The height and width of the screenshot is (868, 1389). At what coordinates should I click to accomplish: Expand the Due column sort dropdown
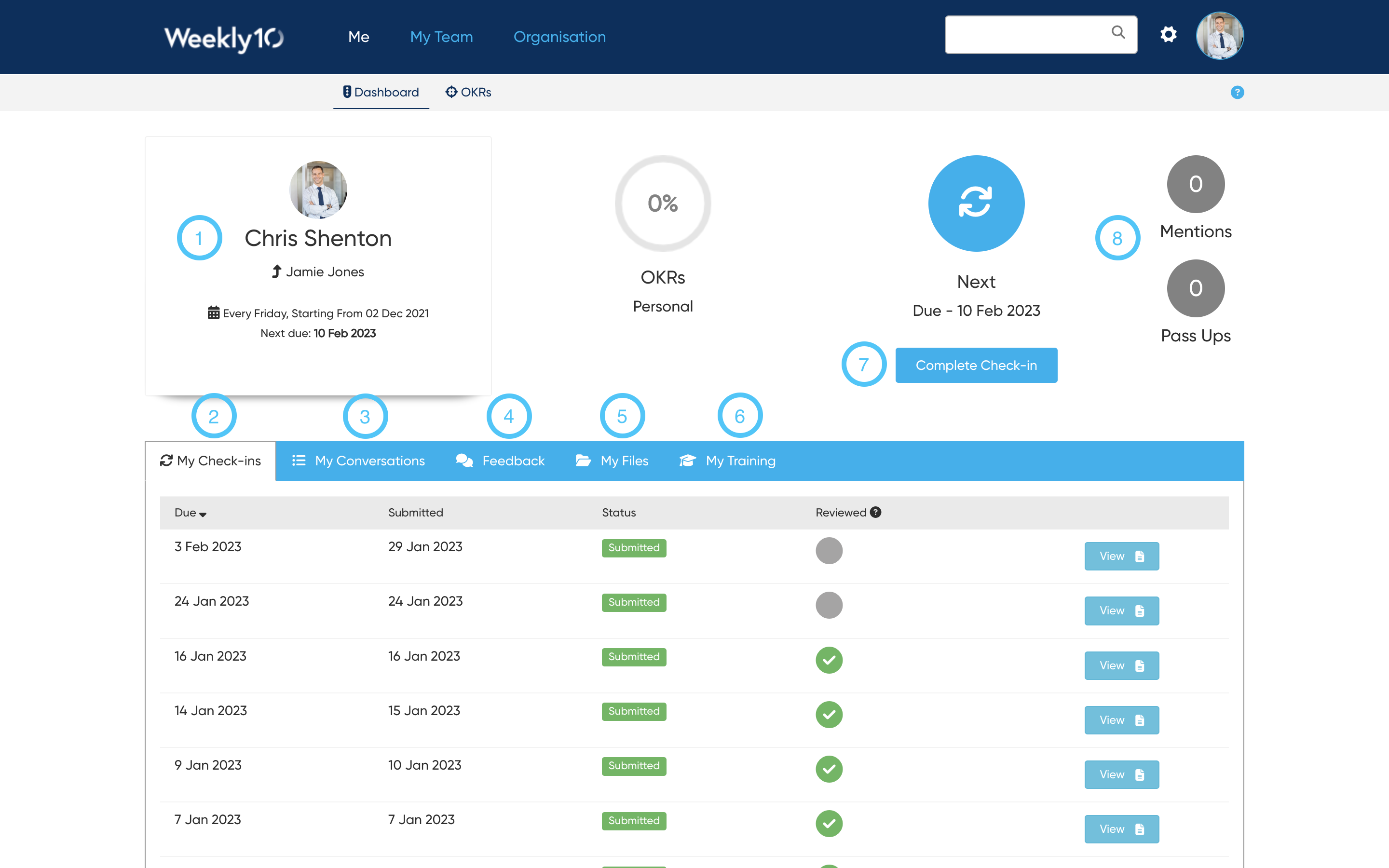203,514
